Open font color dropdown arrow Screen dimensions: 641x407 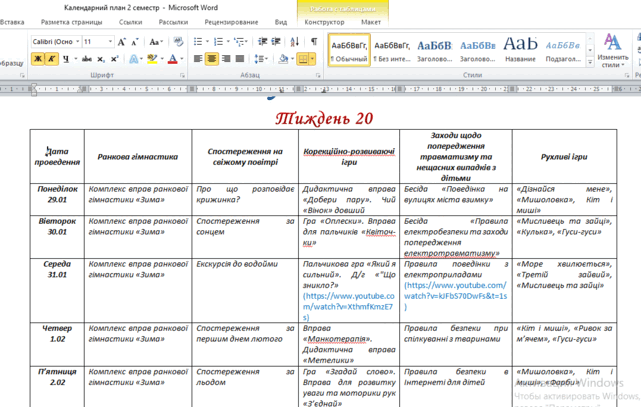click(182, 59)
